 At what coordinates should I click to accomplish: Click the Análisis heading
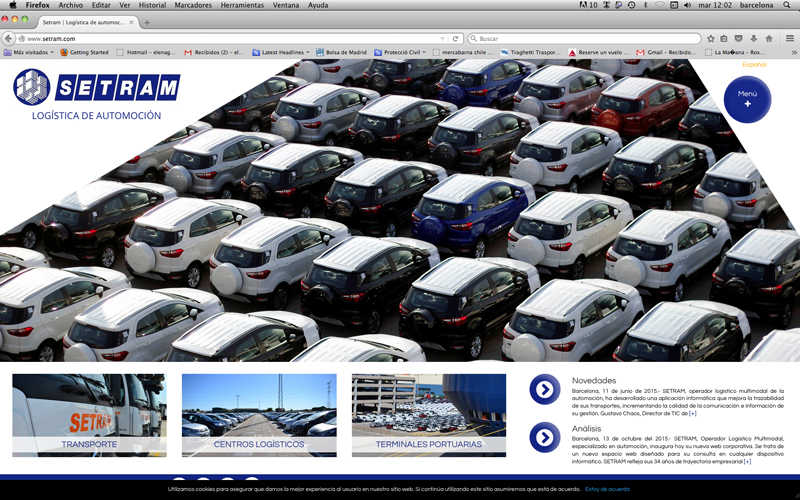click(x=586, y=429)
